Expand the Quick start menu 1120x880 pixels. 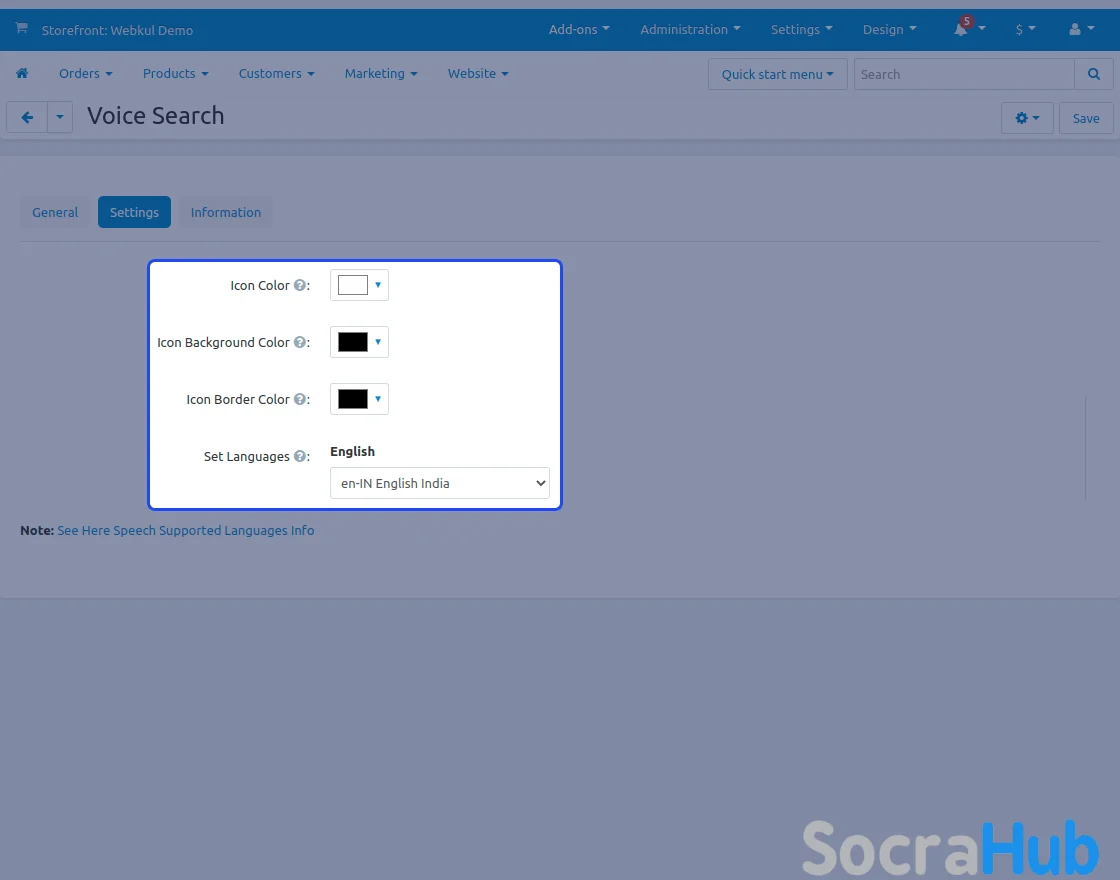tap(777, 74)
